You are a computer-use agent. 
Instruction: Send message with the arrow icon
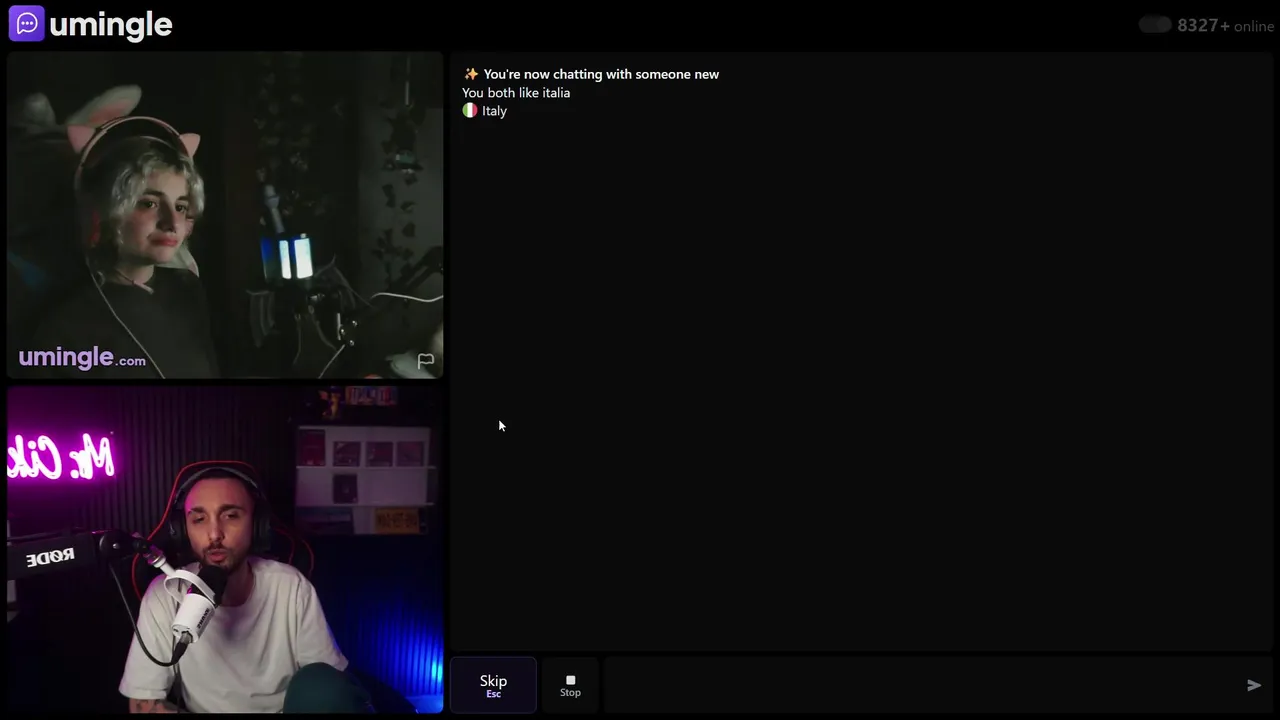click(x=1254, y=685)
